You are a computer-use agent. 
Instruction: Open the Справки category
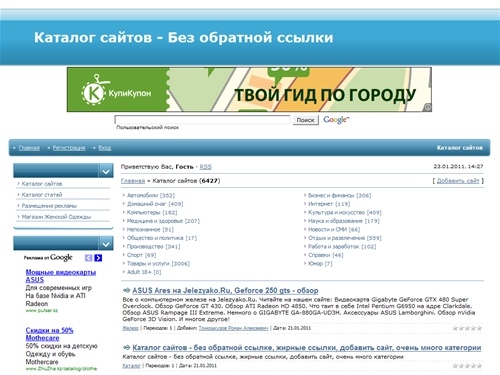(x=319, y=255)
